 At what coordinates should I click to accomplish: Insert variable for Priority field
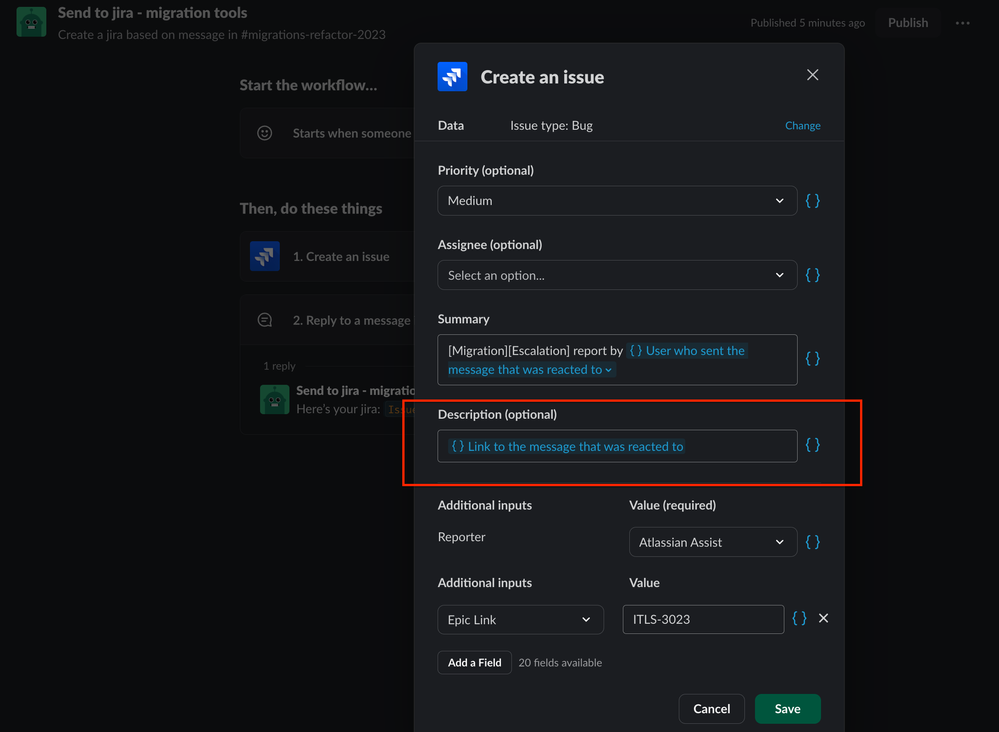812,201
